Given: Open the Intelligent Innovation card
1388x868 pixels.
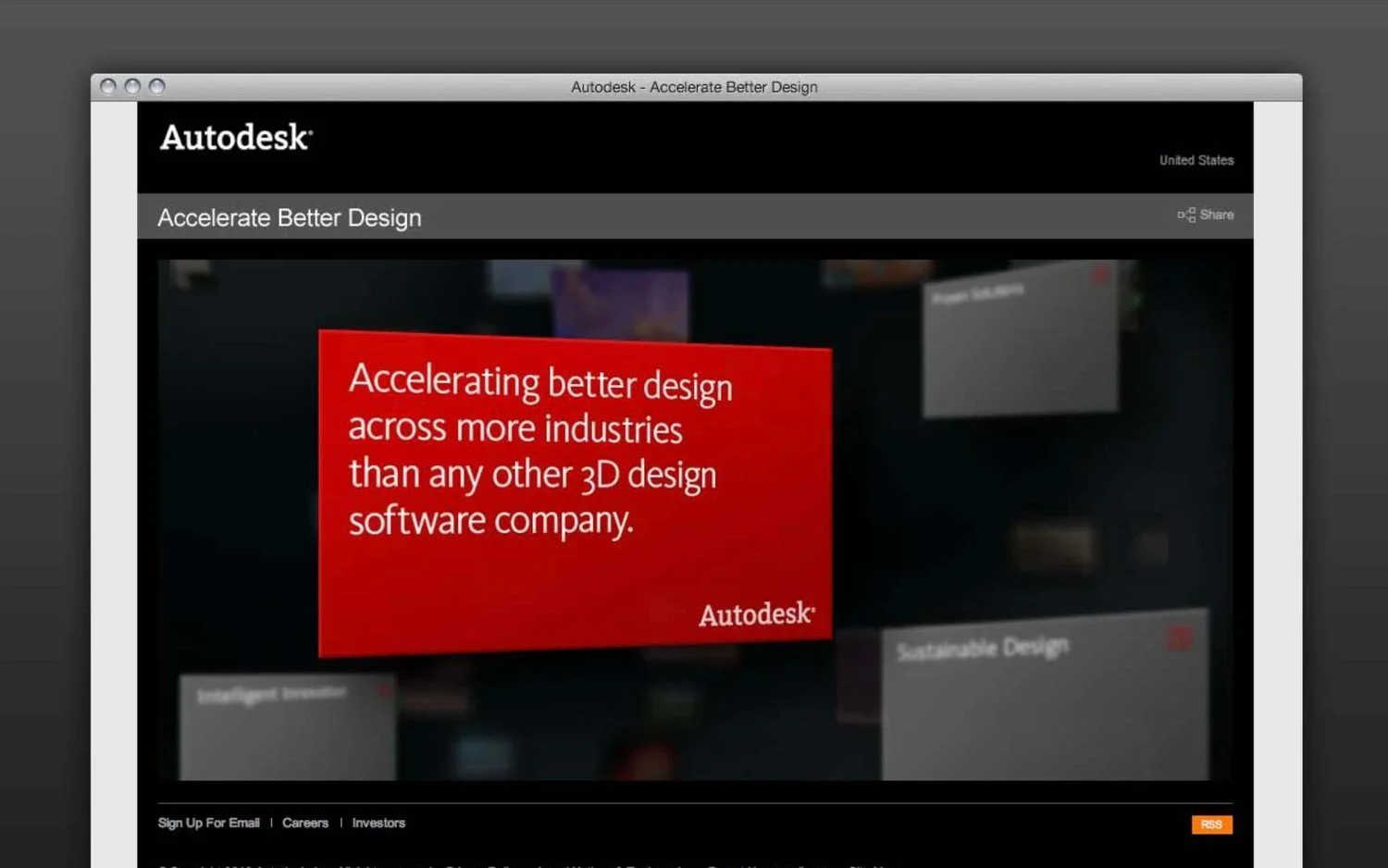Looking at the screenshot, I should (x=287, y=727).
